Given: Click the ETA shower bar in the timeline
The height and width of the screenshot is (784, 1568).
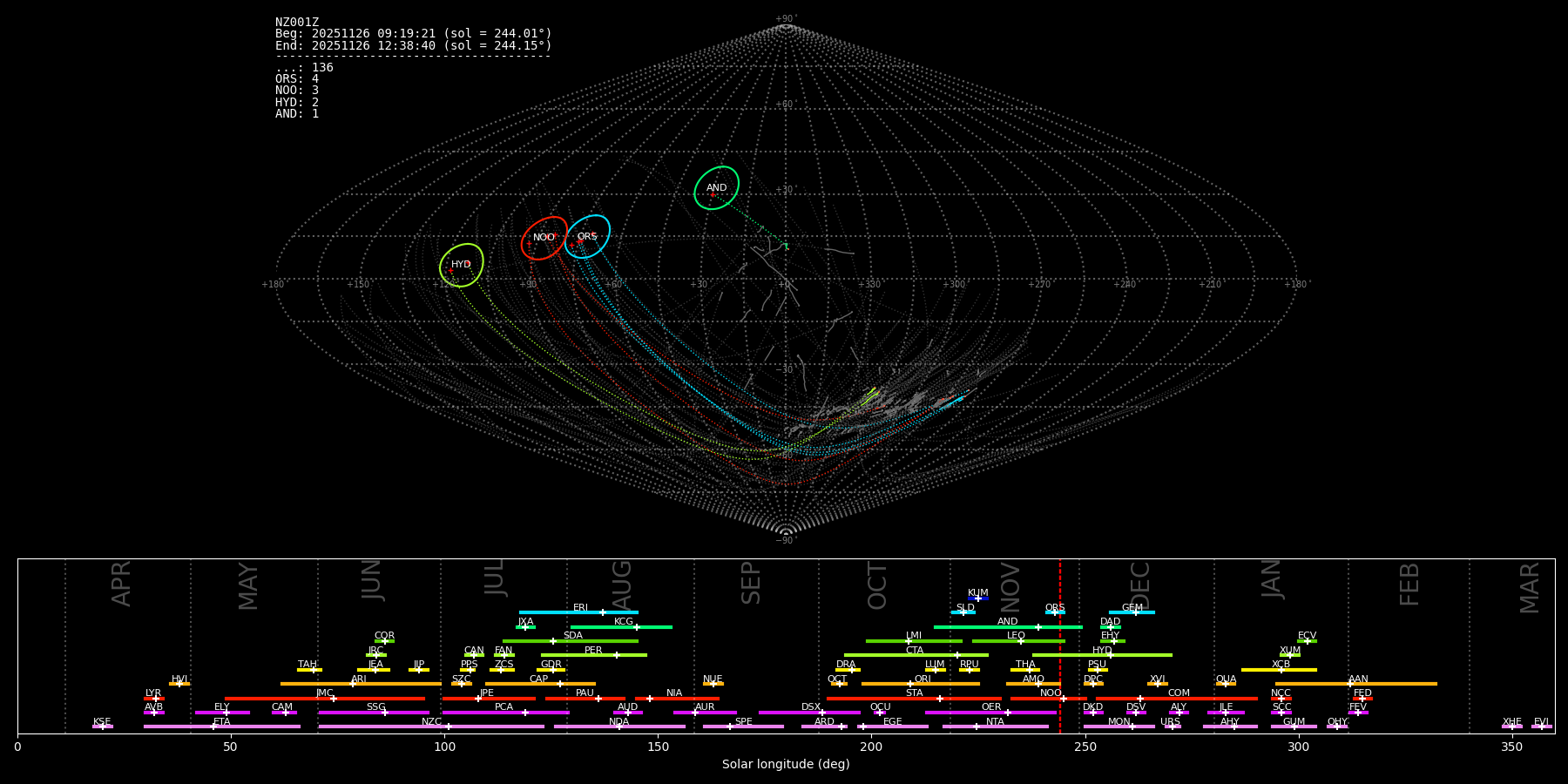Looking at the screenshot, I should [x=222, y=727].
